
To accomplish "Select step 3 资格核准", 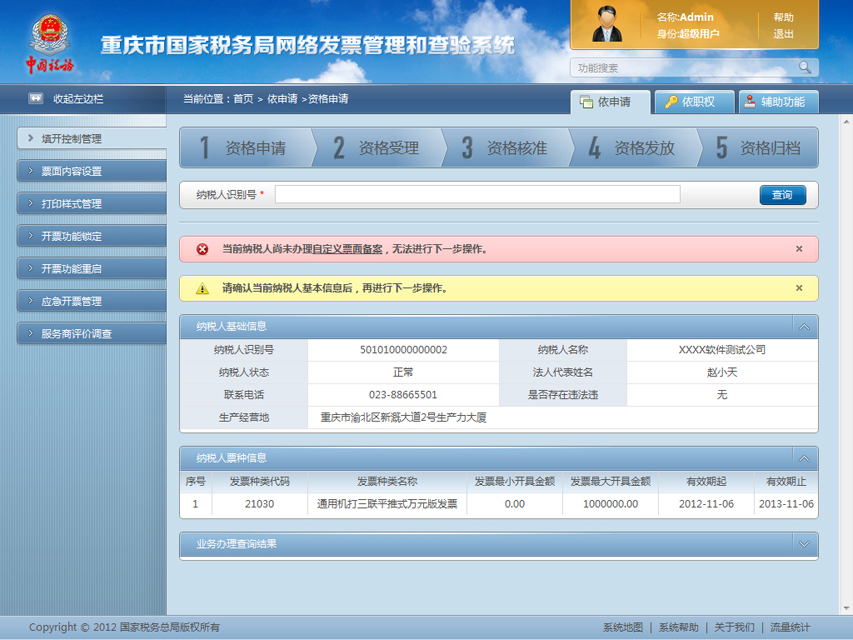I will 506,147.
